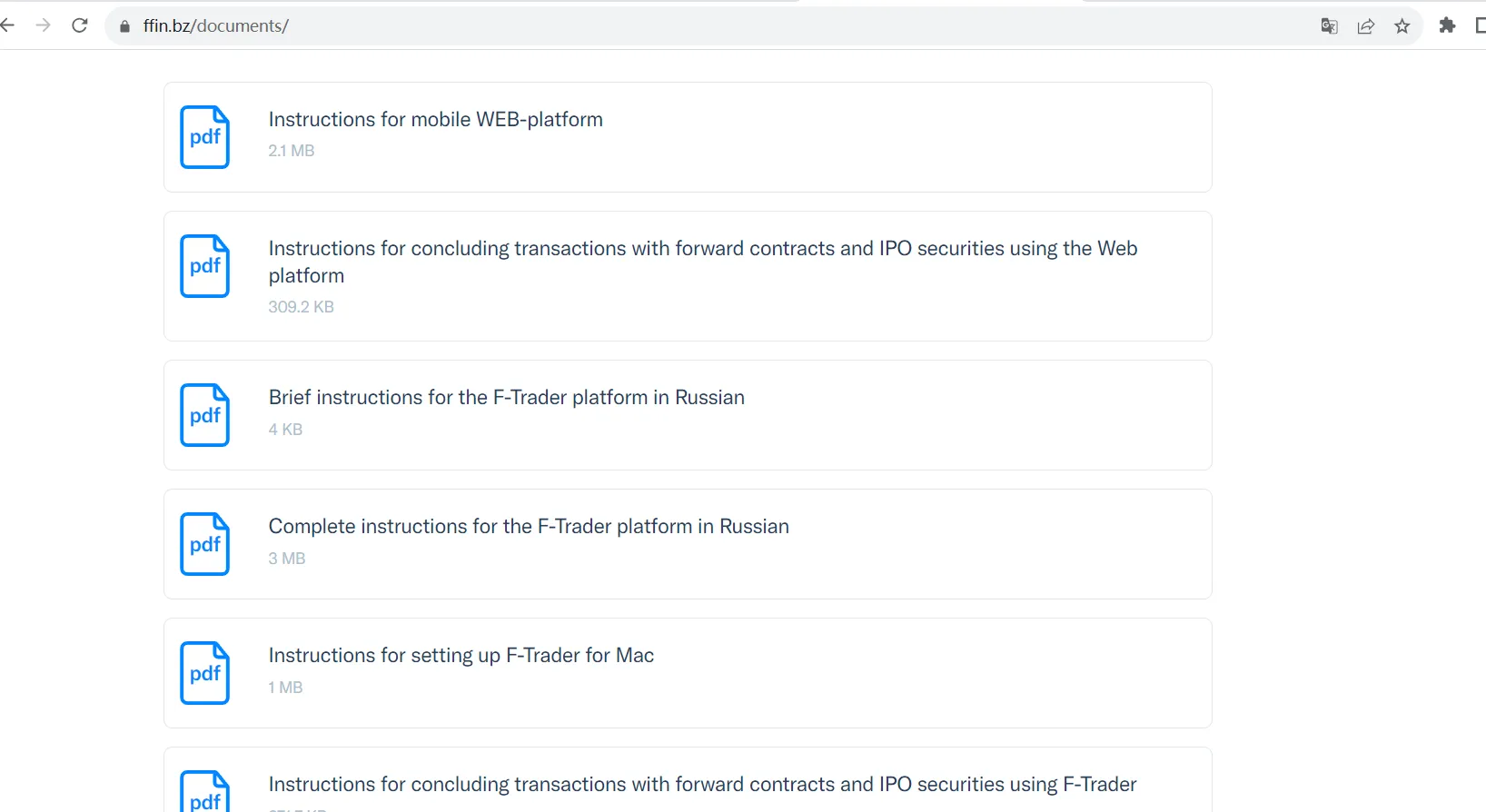Viewport: 1486px width, 812px height.
Task: Bookmark this page with the star icon
Action: click(x=1402, y=26)
